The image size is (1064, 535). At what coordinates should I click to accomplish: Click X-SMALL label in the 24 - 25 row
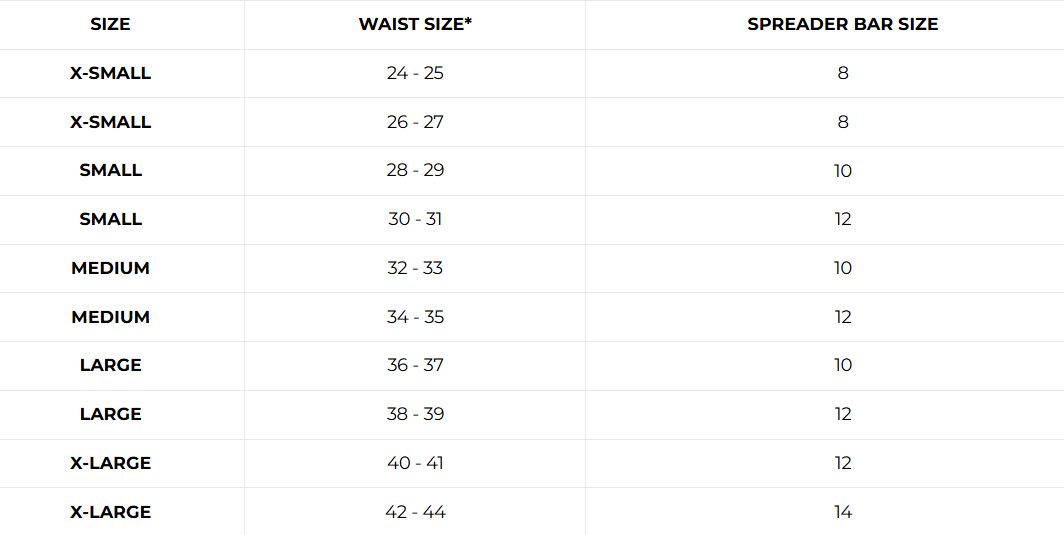click(110, 73)
